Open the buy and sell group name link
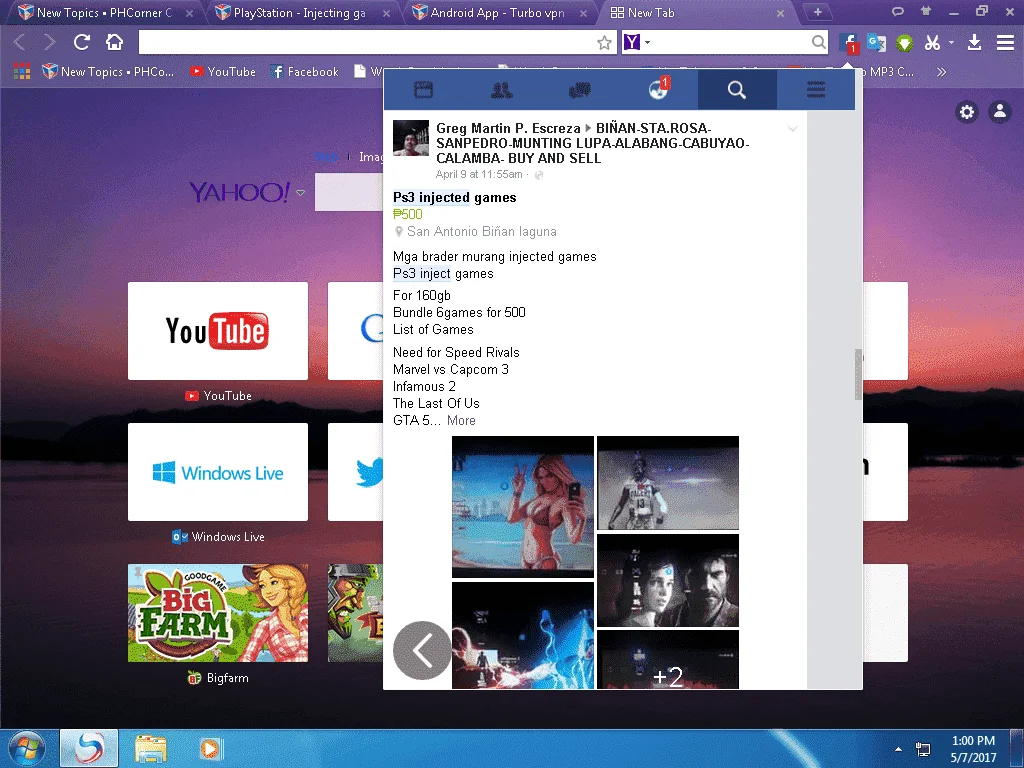The width and height of the screenshot is (1024, 768). [x=592, y=143]
